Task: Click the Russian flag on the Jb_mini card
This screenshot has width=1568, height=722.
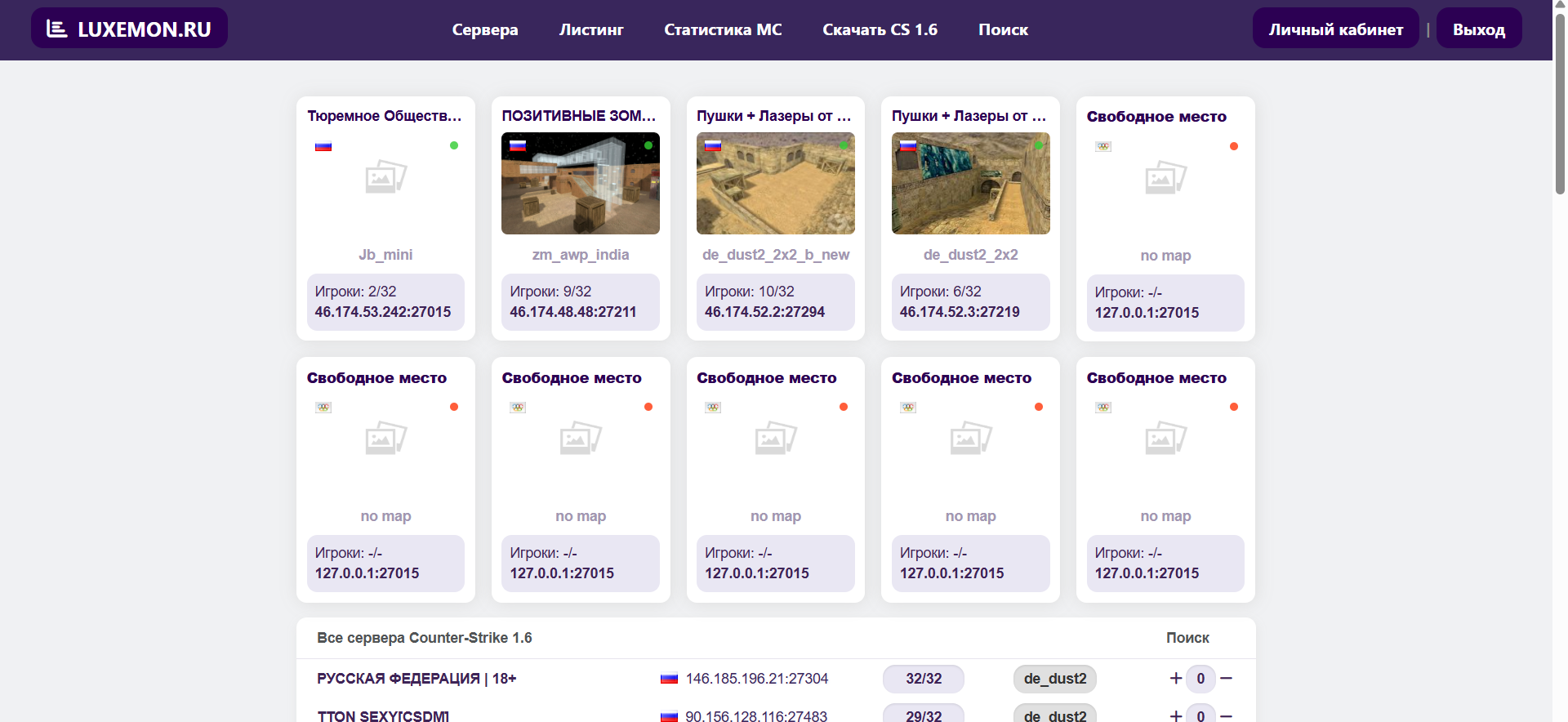Action: click(x=323, y=146)
